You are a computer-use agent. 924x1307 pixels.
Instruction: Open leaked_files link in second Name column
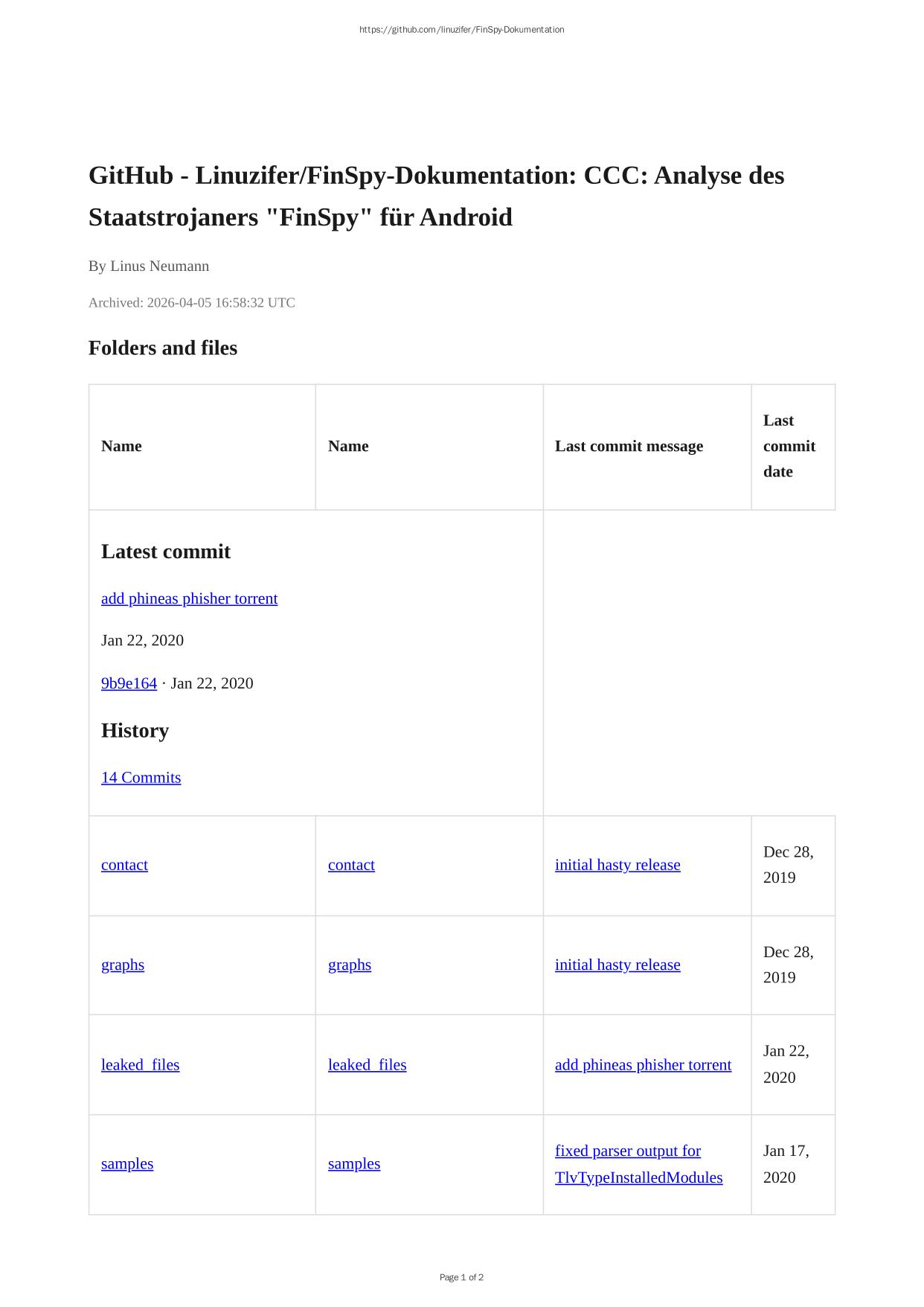pos(367,1064)
